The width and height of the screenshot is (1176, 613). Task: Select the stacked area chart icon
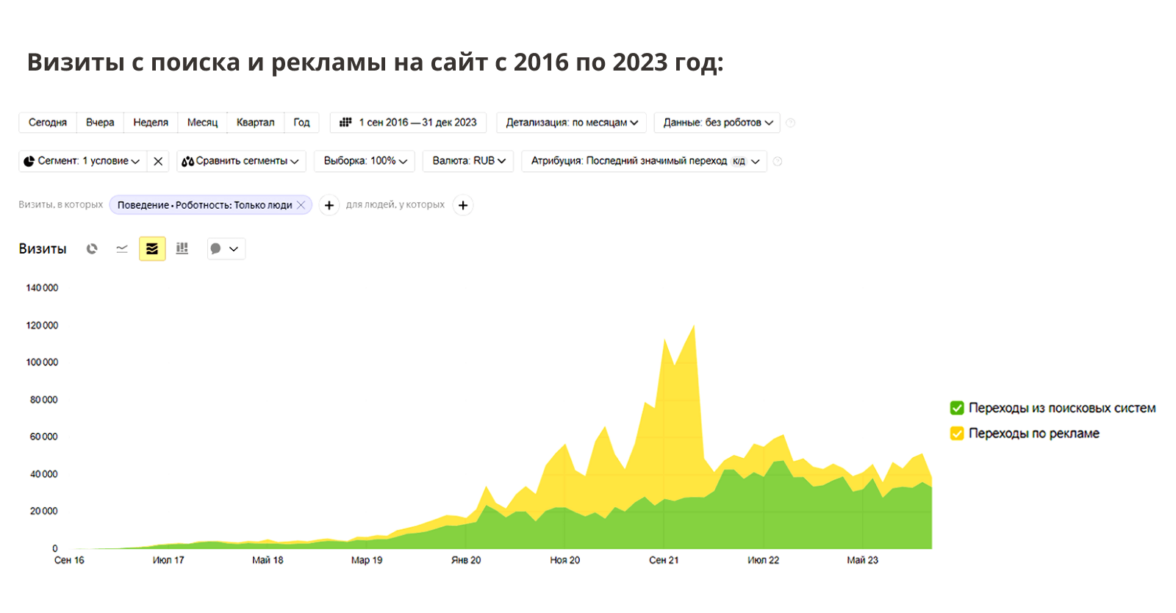152,249
